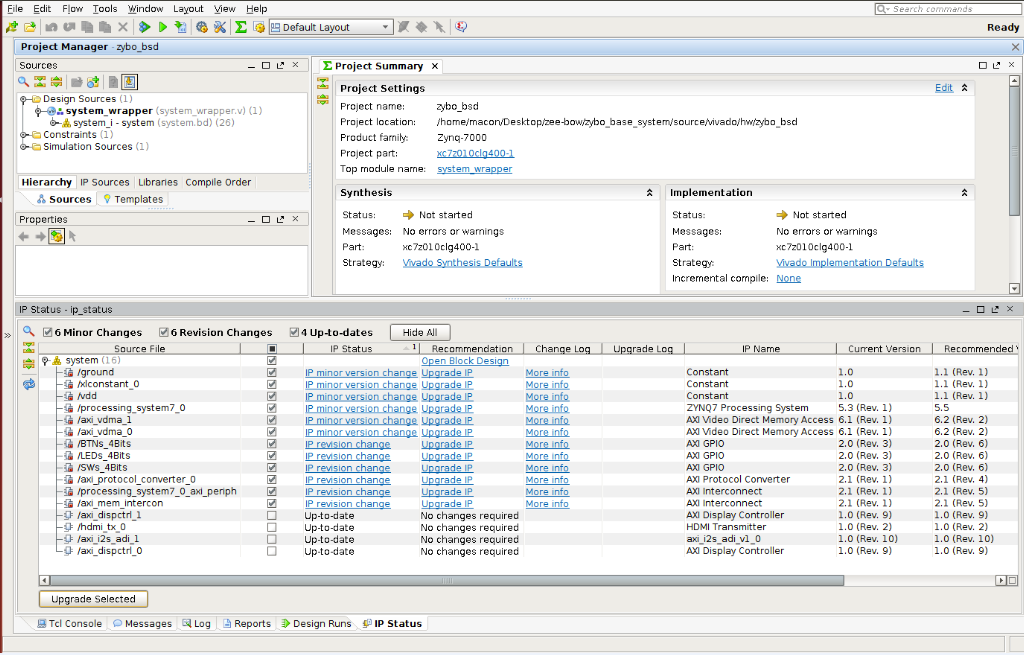Click Collapse All icon in Sources toolbar
1024x655 pixels.
(40, 82)
